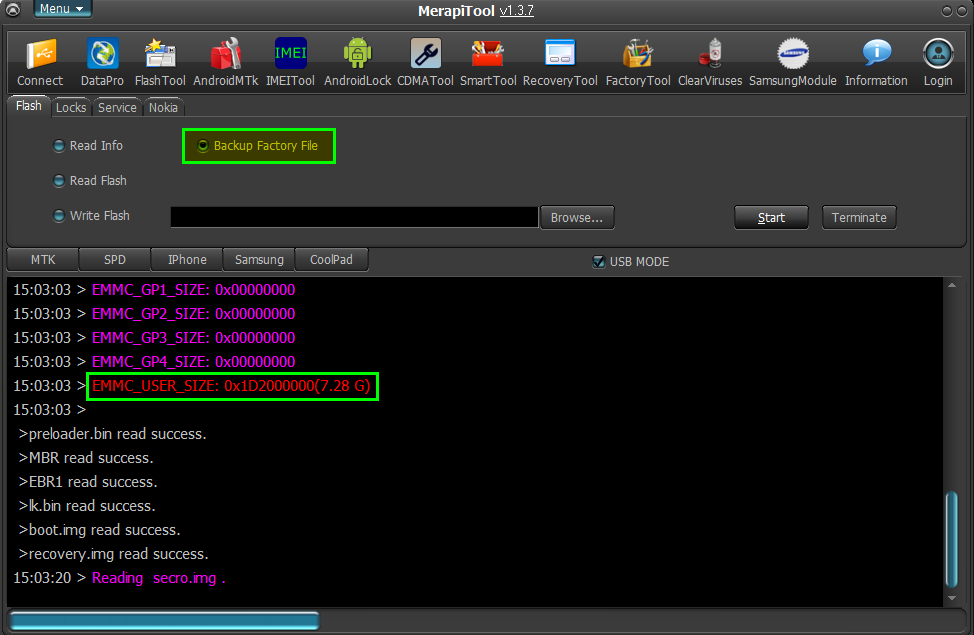Open the CDMATool wrench icon
974x635 pixels.
426,62
